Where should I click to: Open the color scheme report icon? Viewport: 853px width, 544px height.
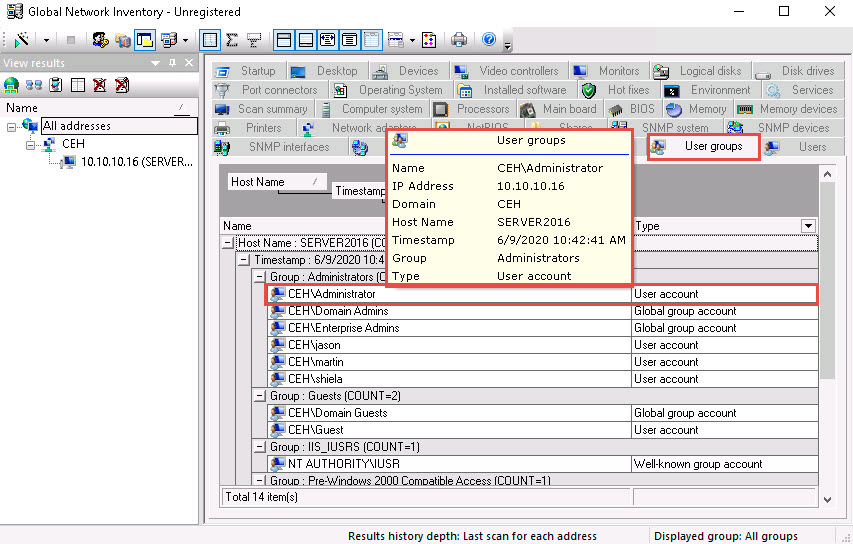coord(429,40)
